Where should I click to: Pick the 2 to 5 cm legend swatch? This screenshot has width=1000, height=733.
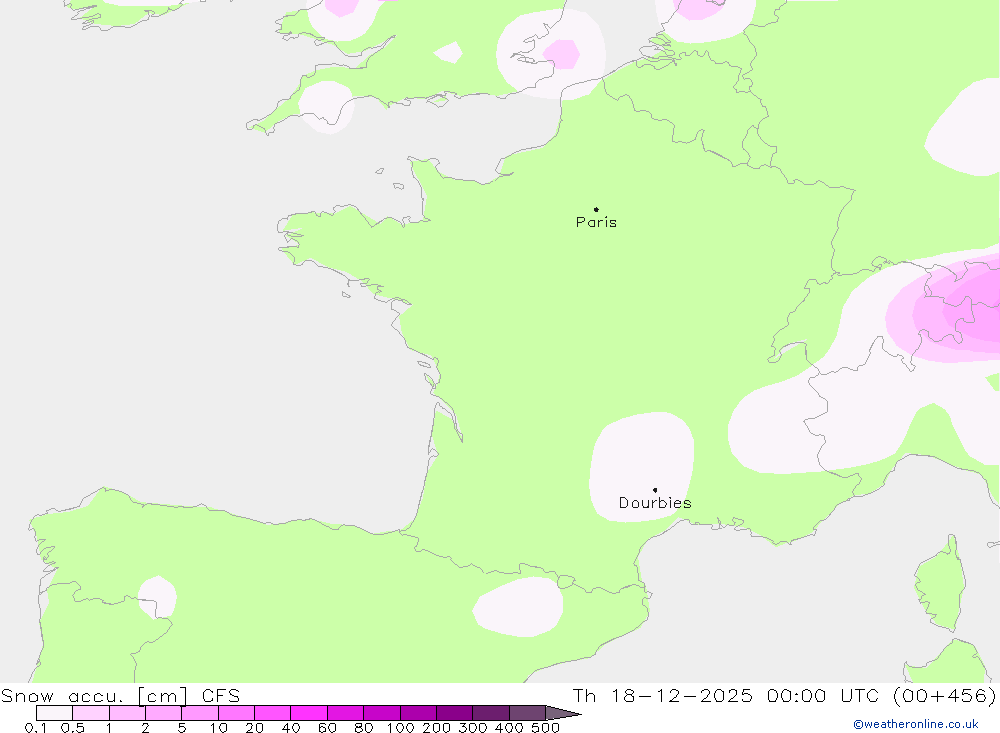[x=164, y=713]
